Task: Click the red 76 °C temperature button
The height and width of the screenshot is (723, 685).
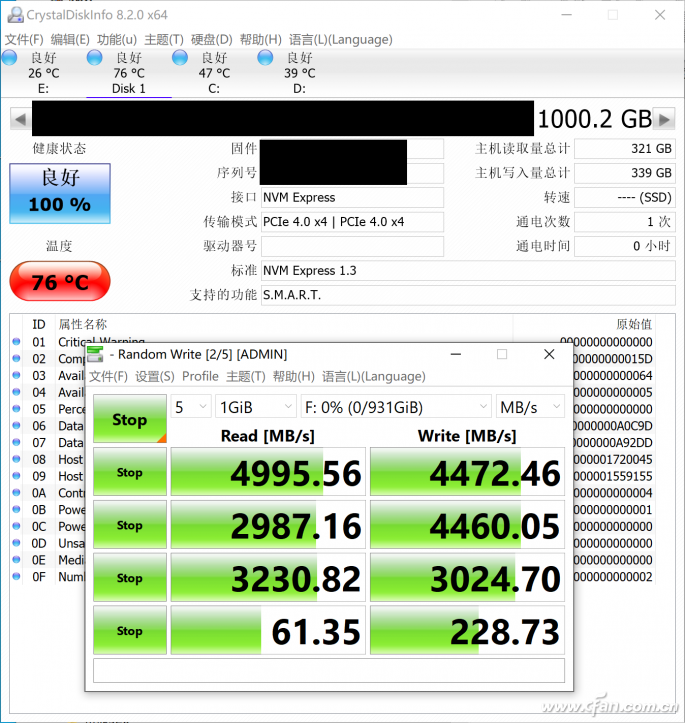Action: (60, 281)
